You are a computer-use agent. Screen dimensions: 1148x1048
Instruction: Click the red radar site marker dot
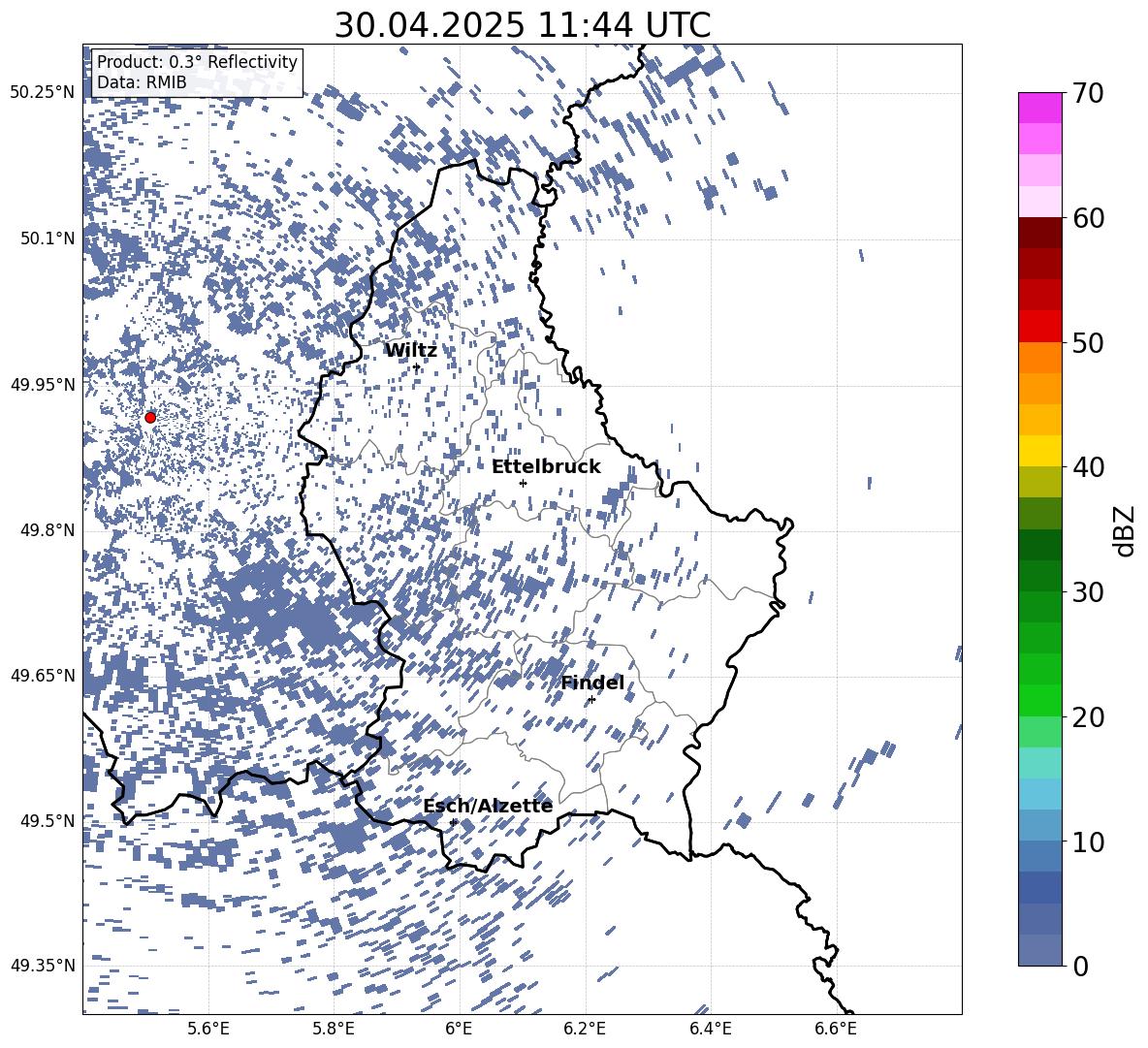pos(150,417)
